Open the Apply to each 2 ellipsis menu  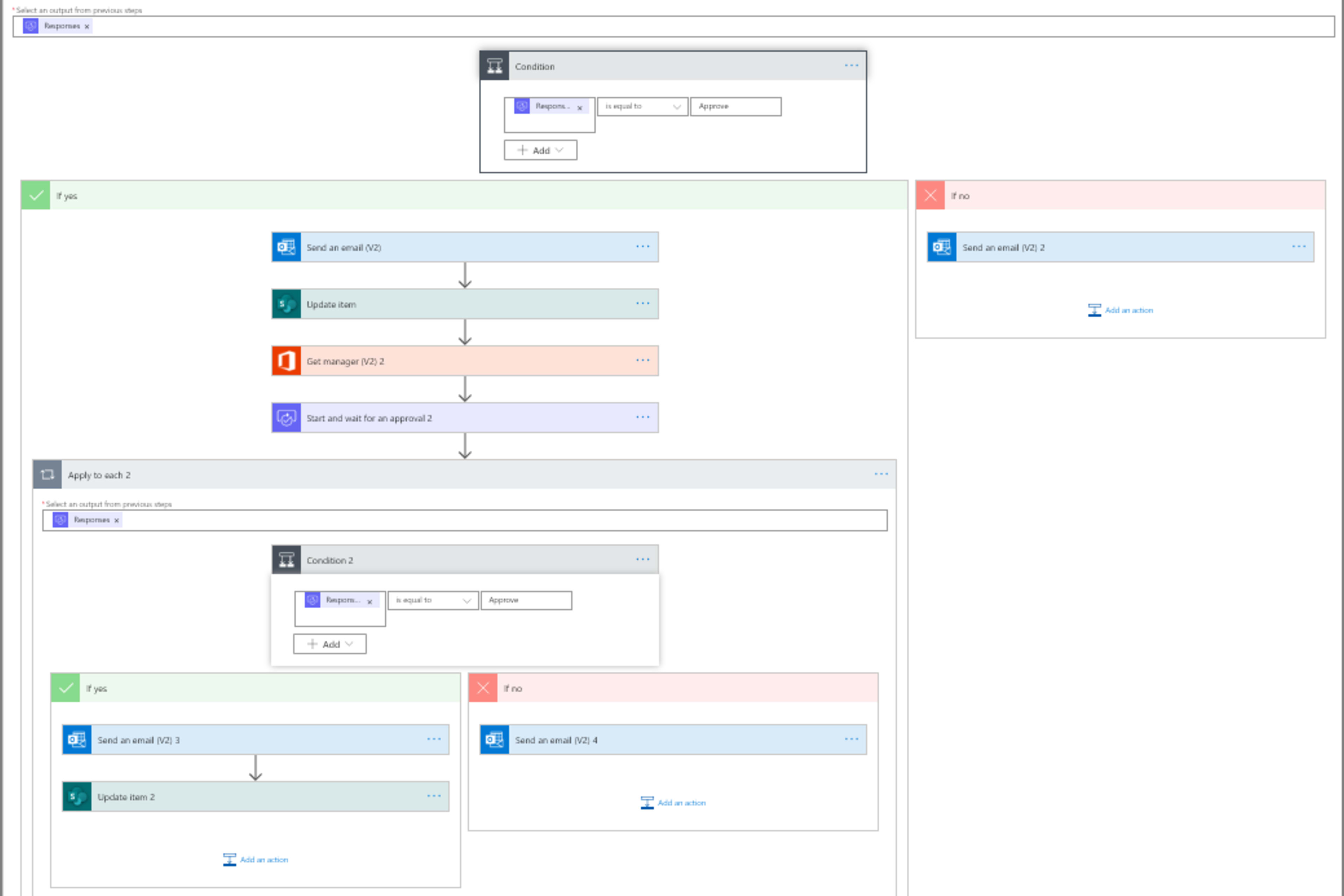881,474
